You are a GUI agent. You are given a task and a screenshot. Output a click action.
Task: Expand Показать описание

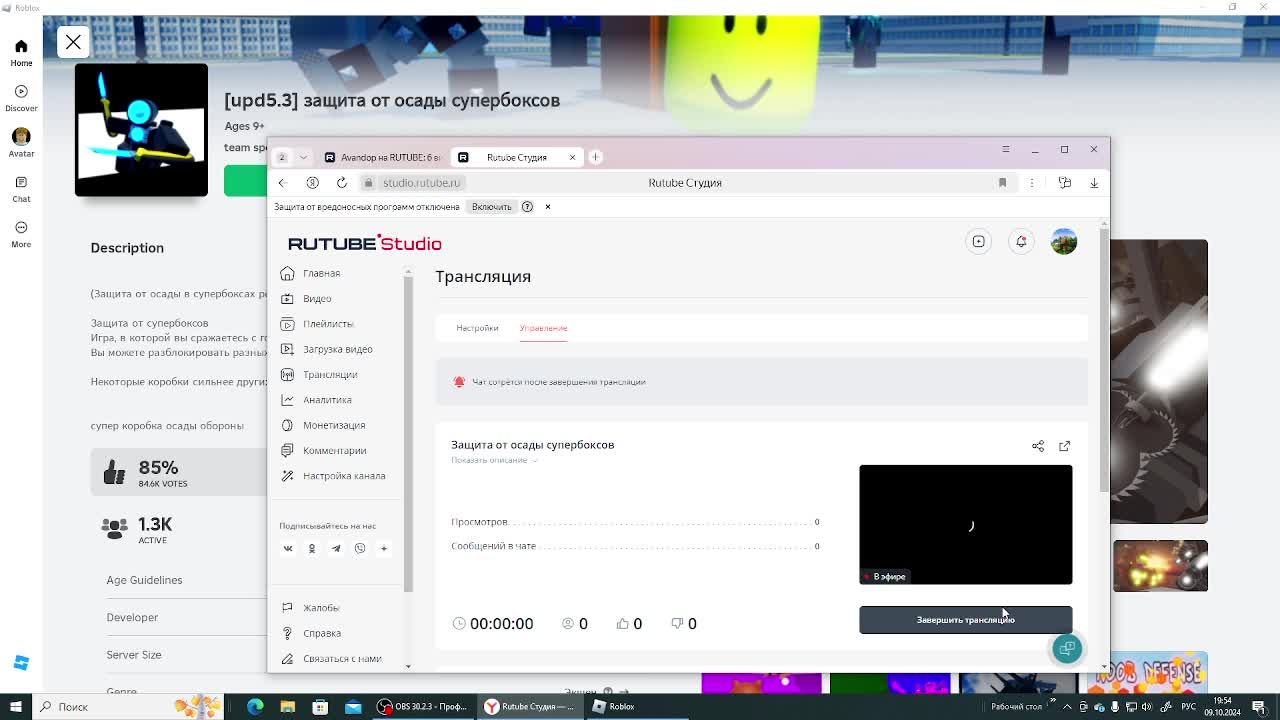click(494, 460)
